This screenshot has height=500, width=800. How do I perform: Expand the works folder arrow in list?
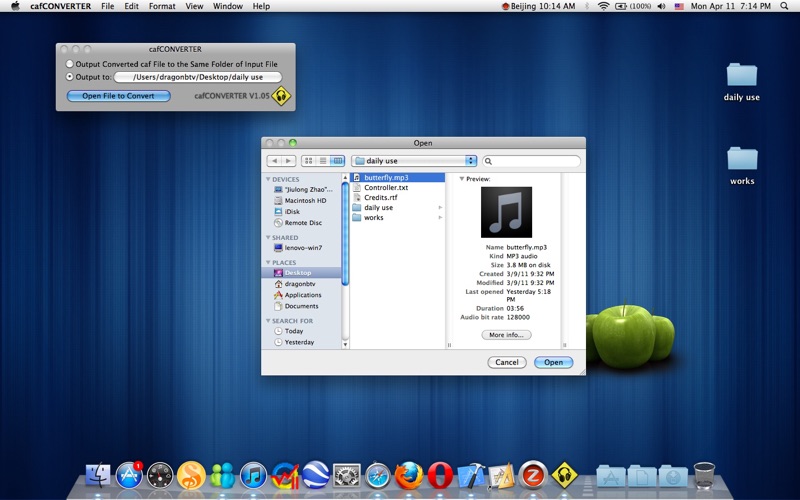440,217
